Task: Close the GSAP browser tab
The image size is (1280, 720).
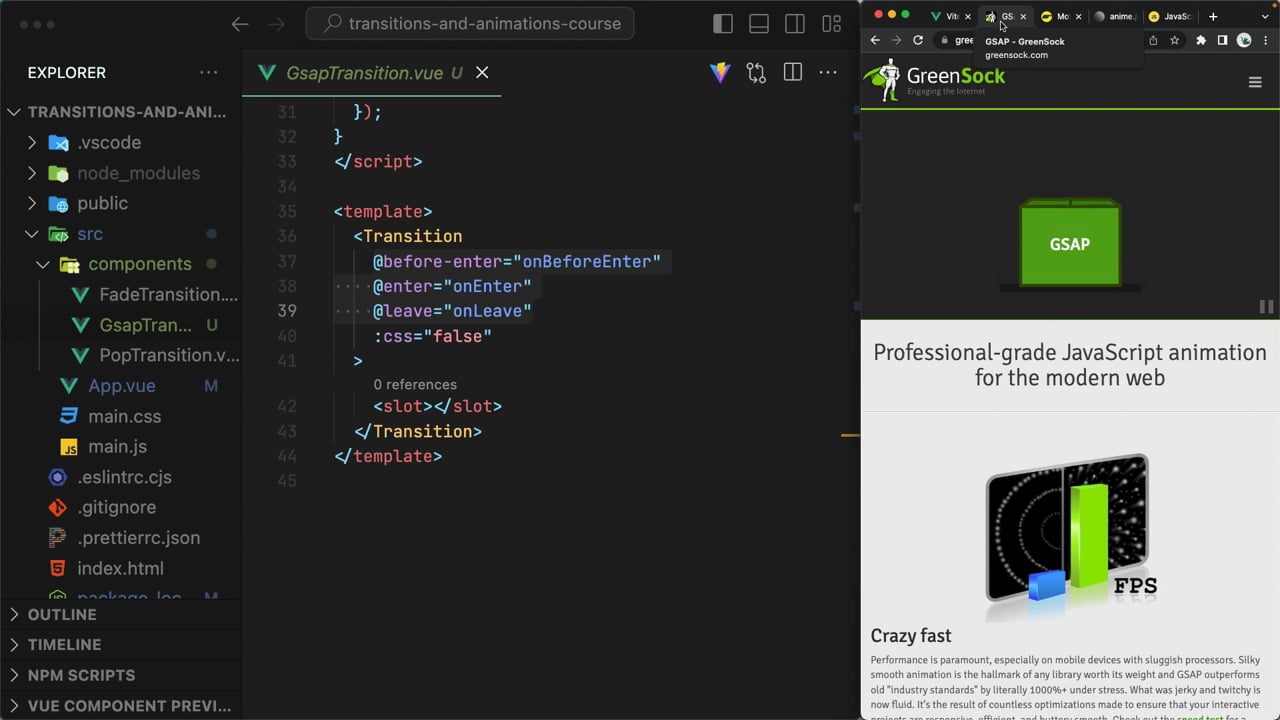Action: [x=1023, y=16]
